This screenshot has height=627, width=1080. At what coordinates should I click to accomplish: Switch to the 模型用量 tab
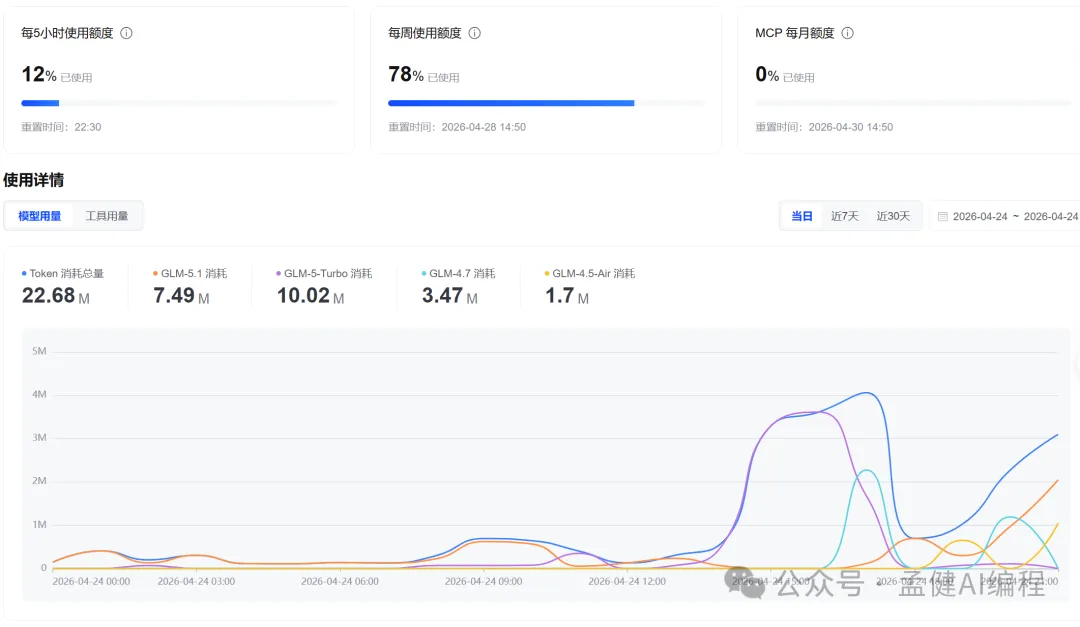(x=40, y=216)
